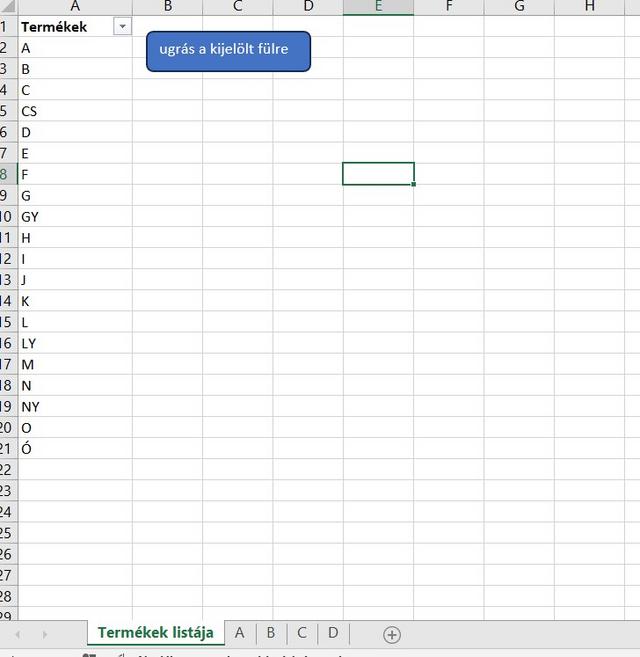Go to sheet tab C

301,633
